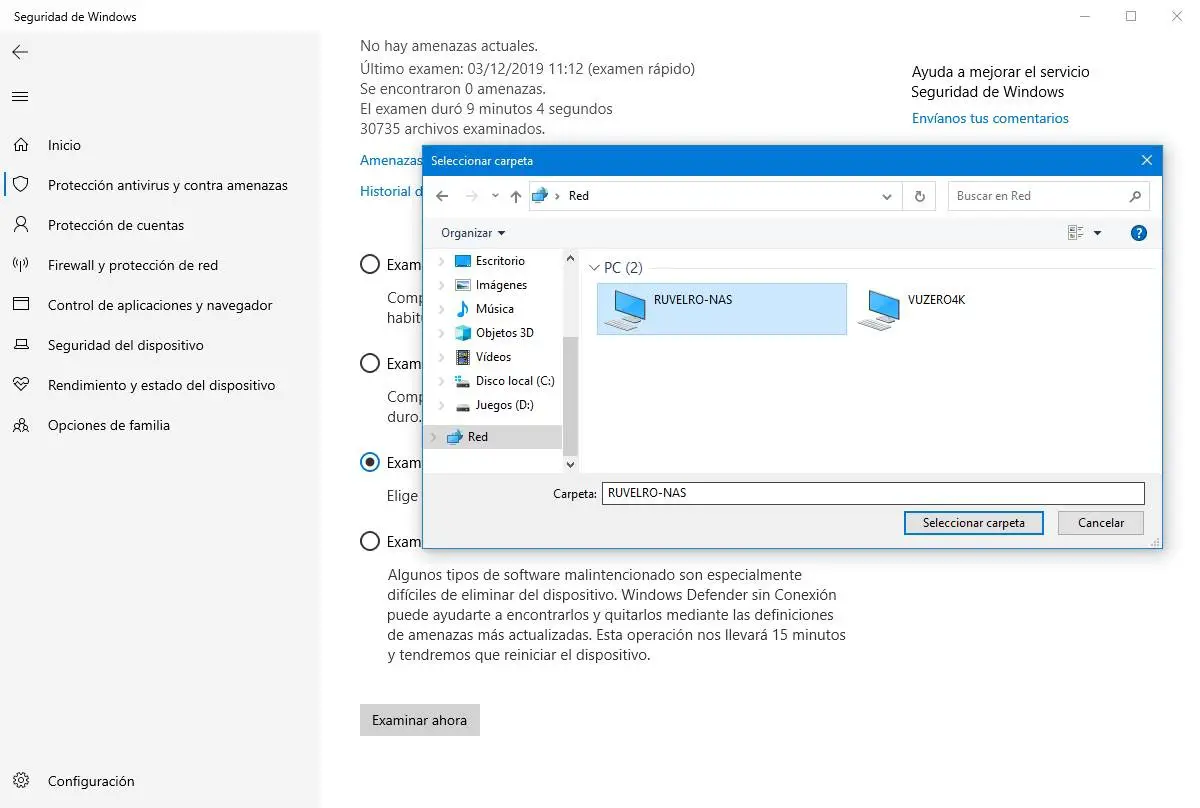Select Imágenes in the folder tree

tap(501, 285)
